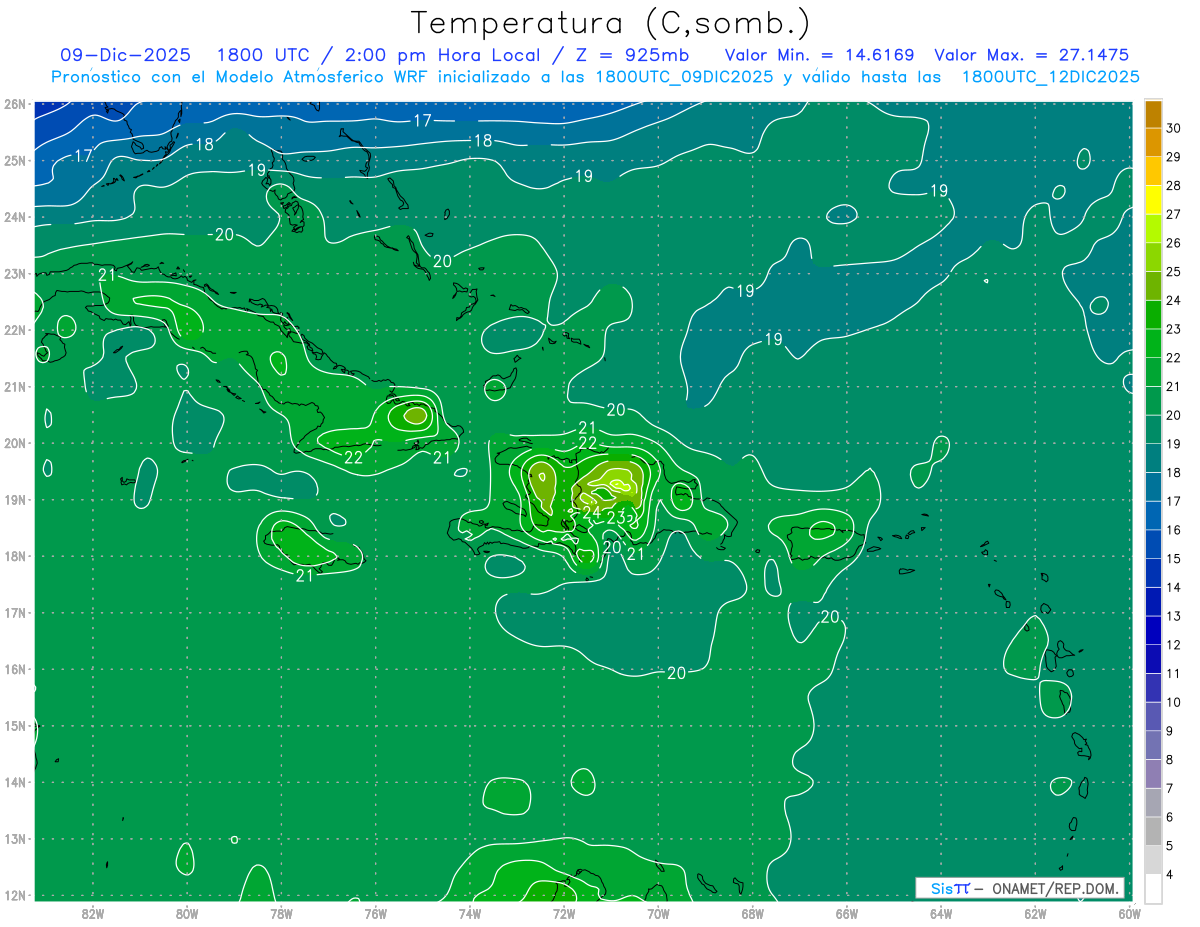Click the SisPI ONAMET/REP.DOM. logo
The width and height of the screenshot is (1200, 927).
(x=1019, y=888)
